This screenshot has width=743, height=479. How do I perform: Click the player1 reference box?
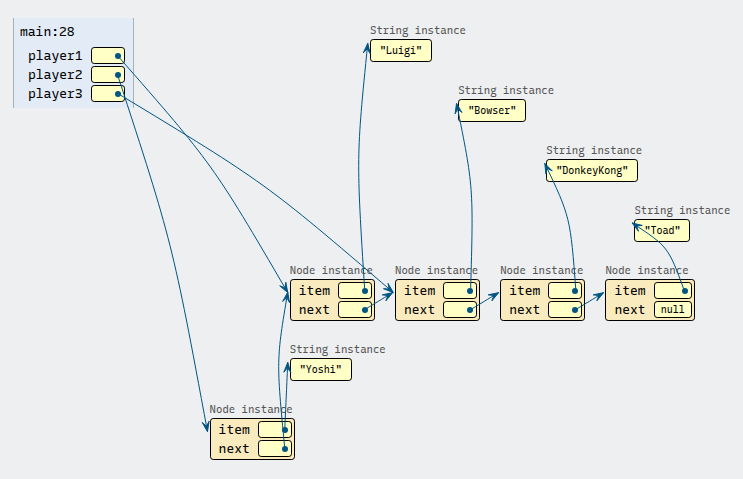point(107,56)
